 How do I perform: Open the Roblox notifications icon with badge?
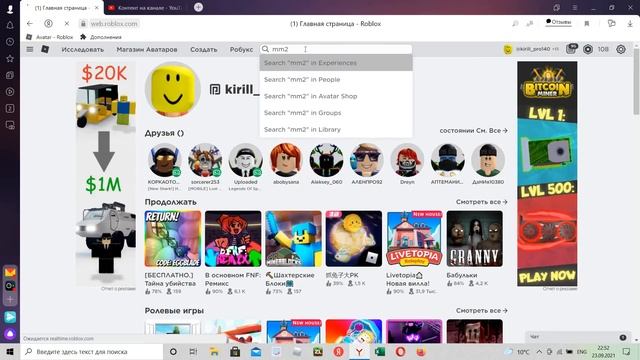click(x=571, y=49)
